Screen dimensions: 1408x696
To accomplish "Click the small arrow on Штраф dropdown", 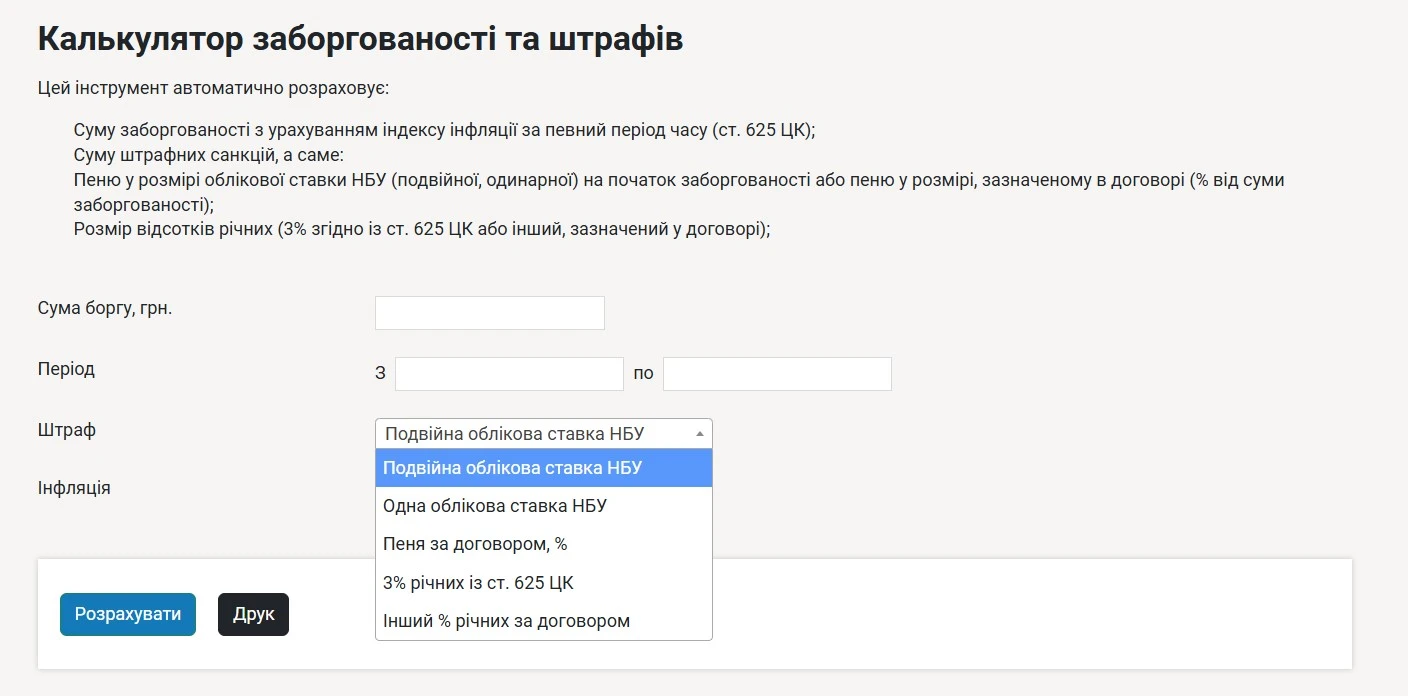I will click(699, 434).
